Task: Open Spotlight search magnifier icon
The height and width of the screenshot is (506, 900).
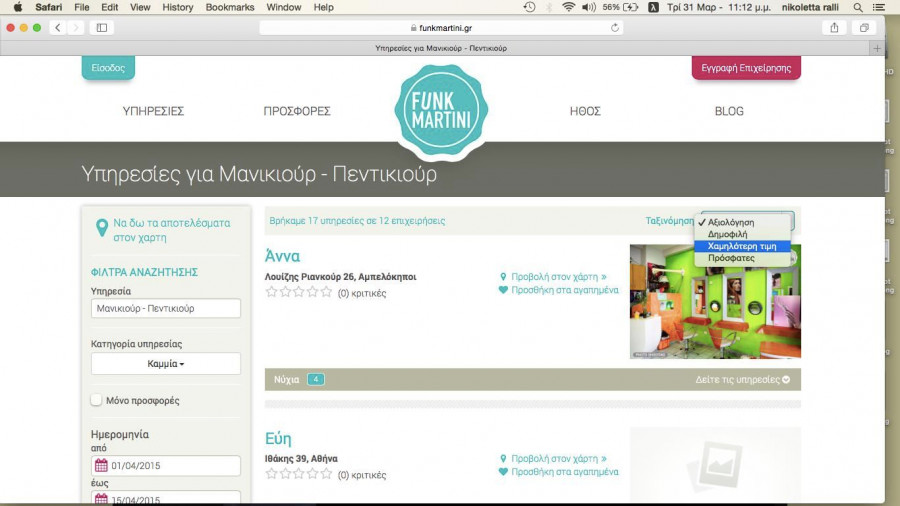Action: [836, 7]
